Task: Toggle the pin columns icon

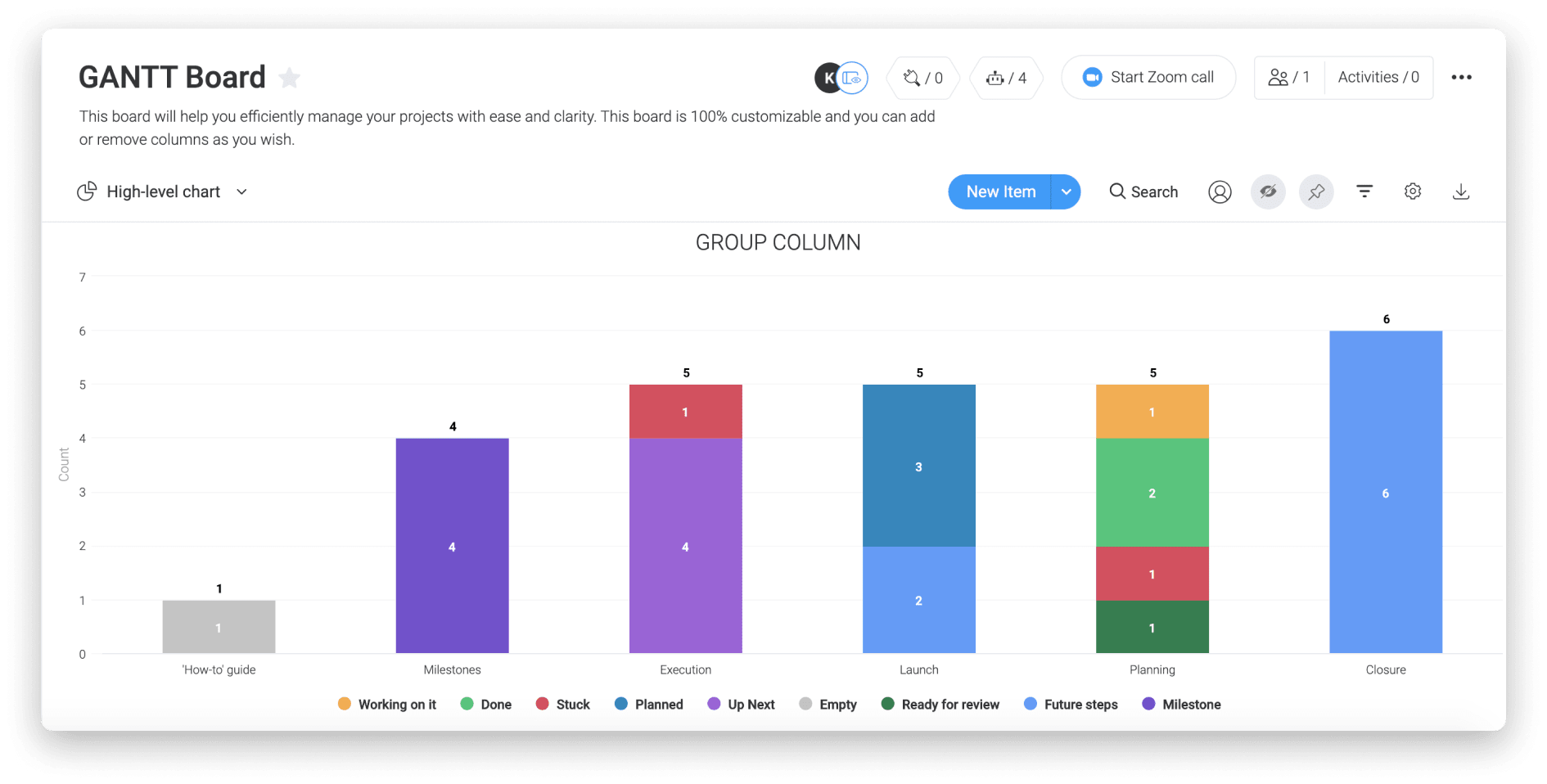Action: pyautogui.click(x=1316, y=191)
